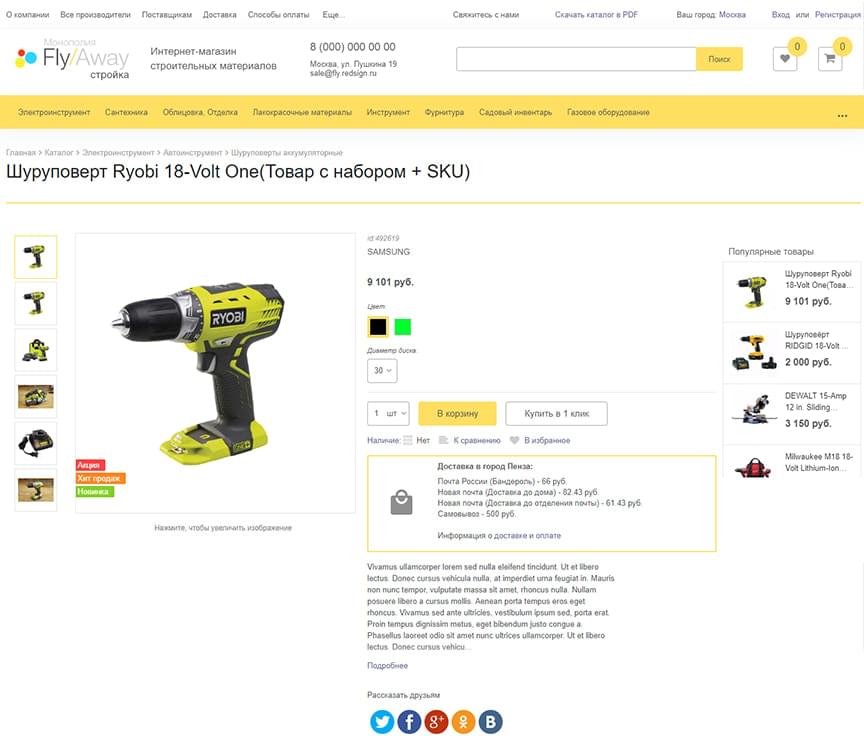This screenshot has width=864, height=754.
Task: Share product on Google Plus
Action: coord(436,721)
